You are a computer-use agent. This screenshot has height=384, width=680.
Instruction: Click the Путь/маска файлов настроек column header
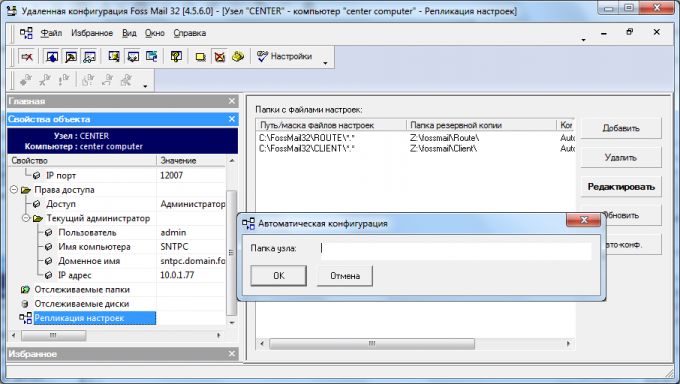tap(331, 125)
